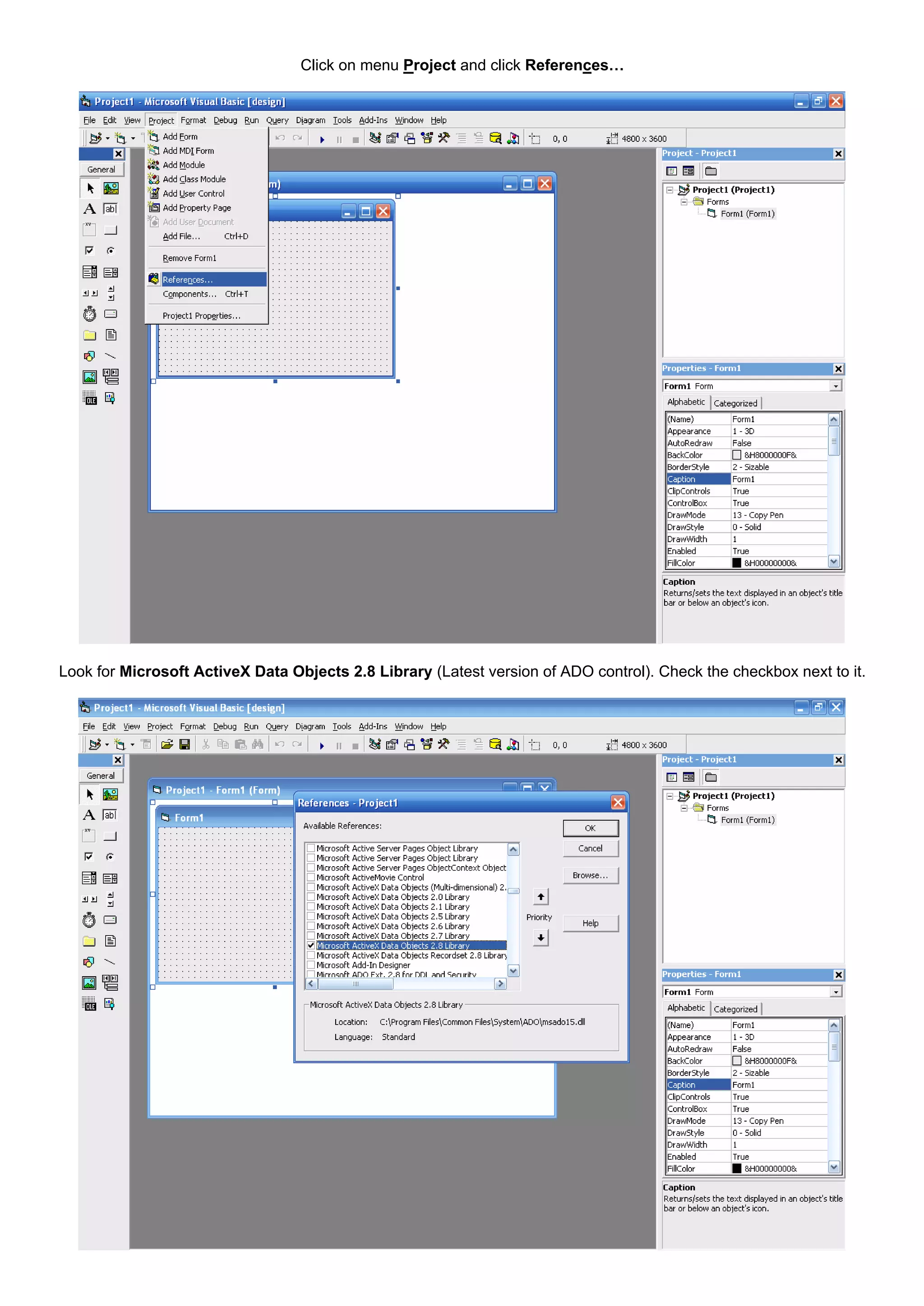Close the References - Project1 dialog
Viewport: 924px width, 1306px height.
618,803
